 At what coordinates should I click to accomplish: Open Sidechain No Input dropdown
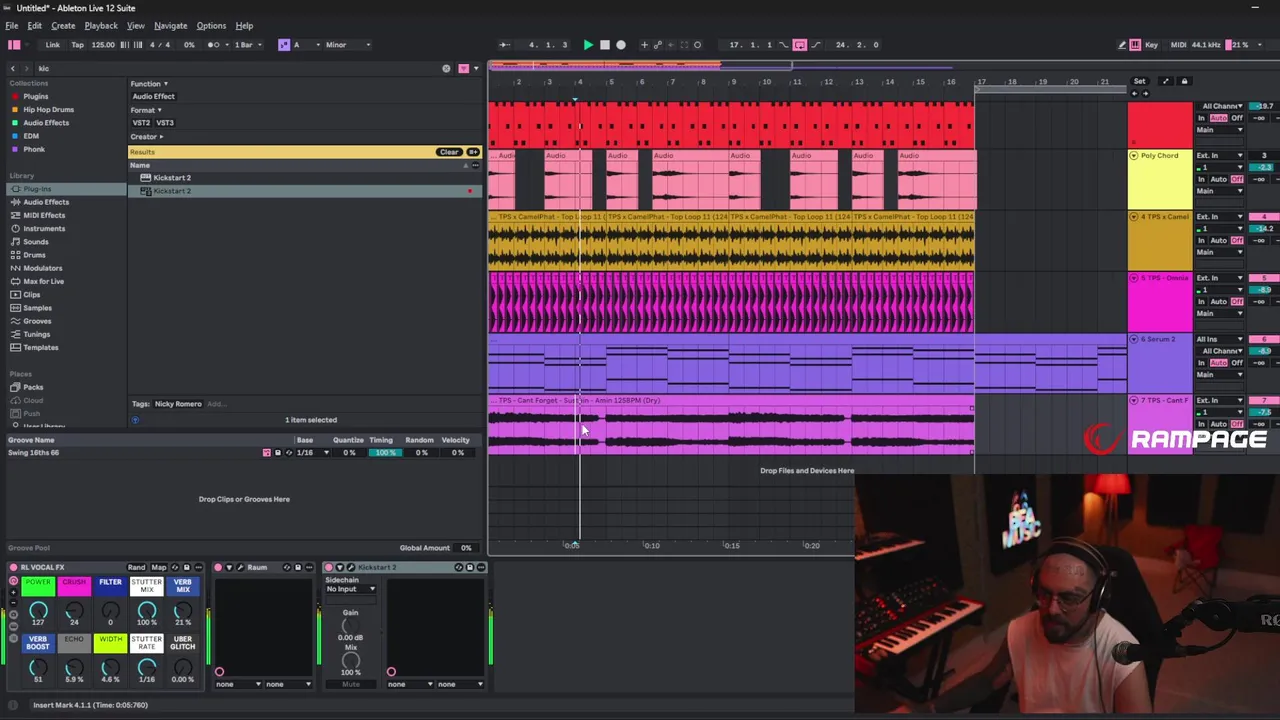tap(350, 589)
